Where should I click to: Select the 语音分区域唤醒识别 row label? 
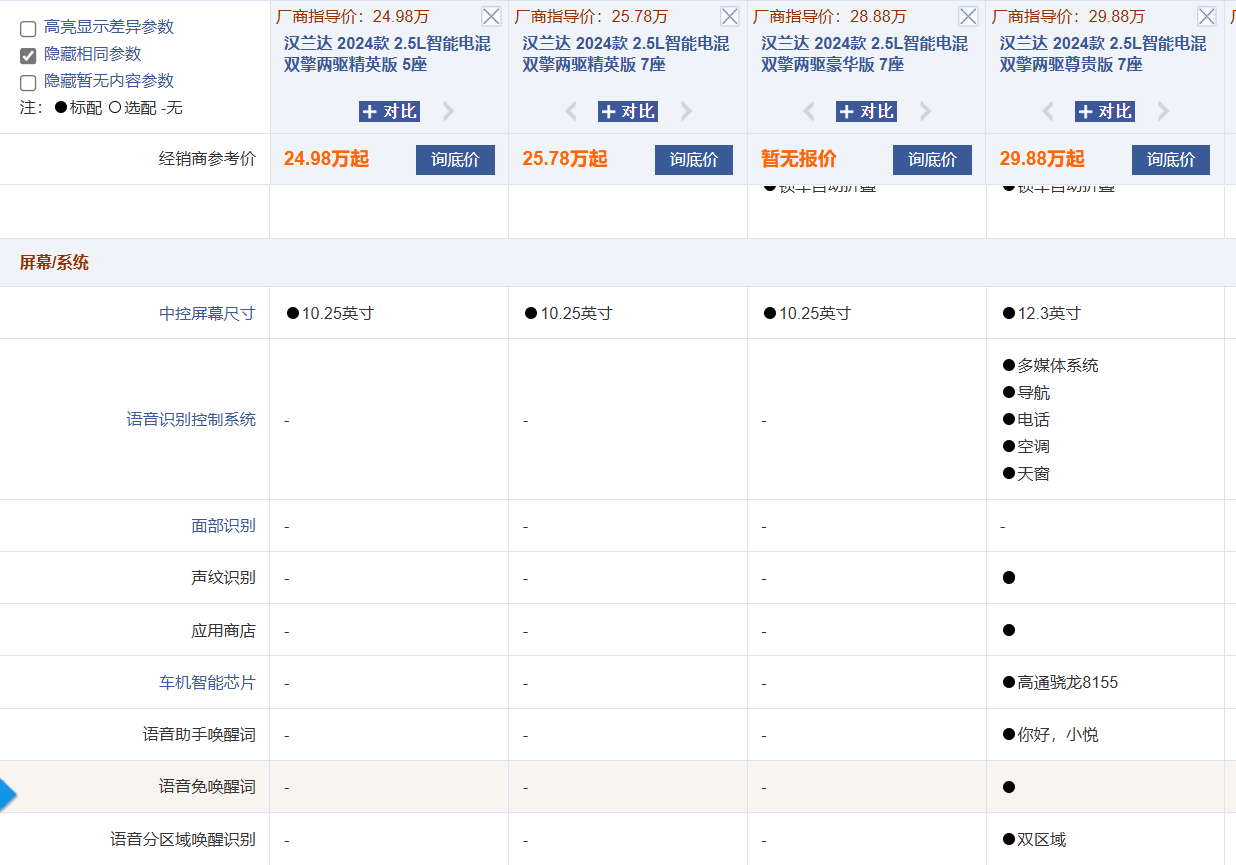[x=183, y=839]
